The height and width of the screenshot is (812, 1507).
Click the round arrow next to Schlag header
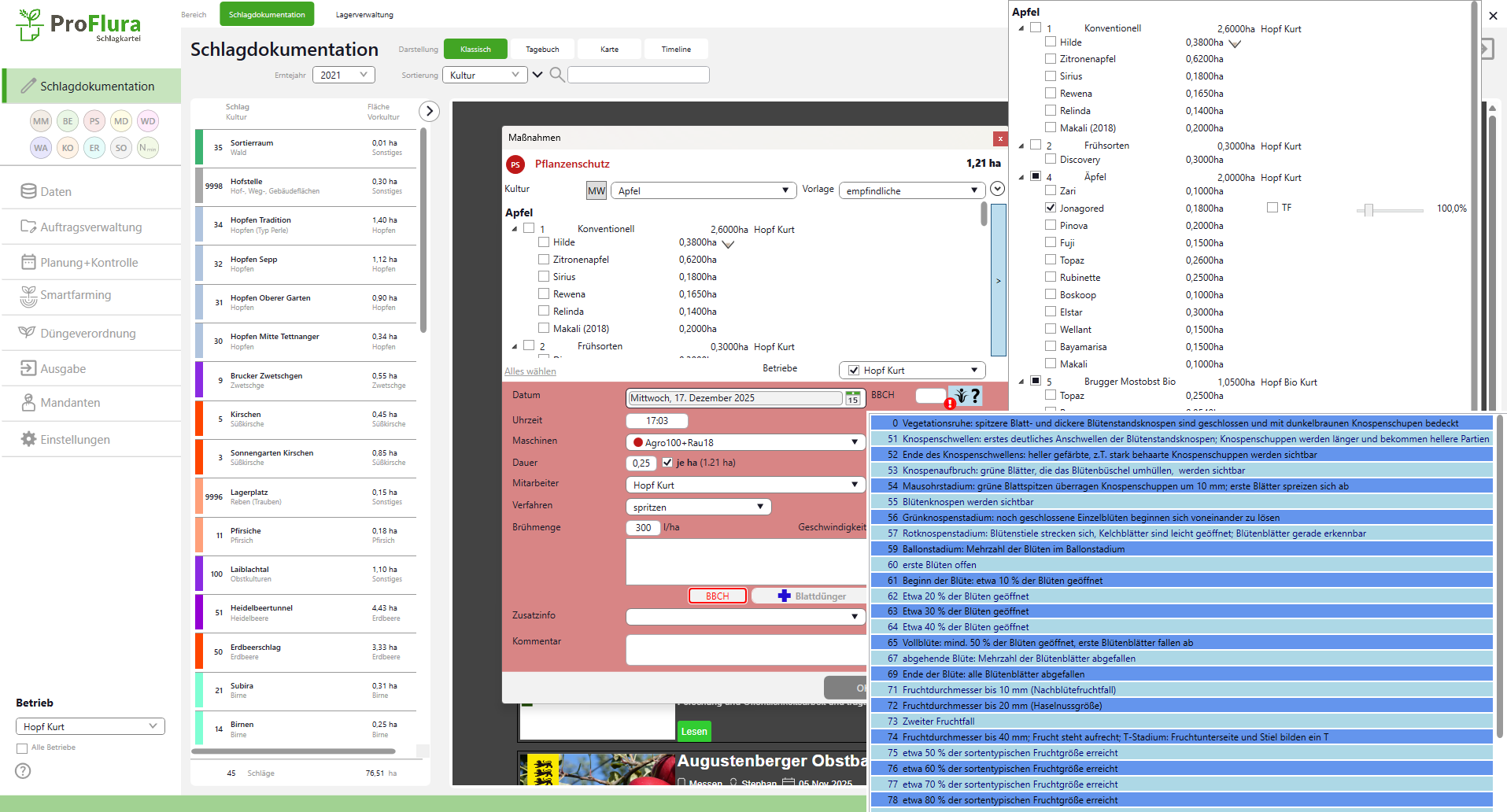tap(429, 112)
